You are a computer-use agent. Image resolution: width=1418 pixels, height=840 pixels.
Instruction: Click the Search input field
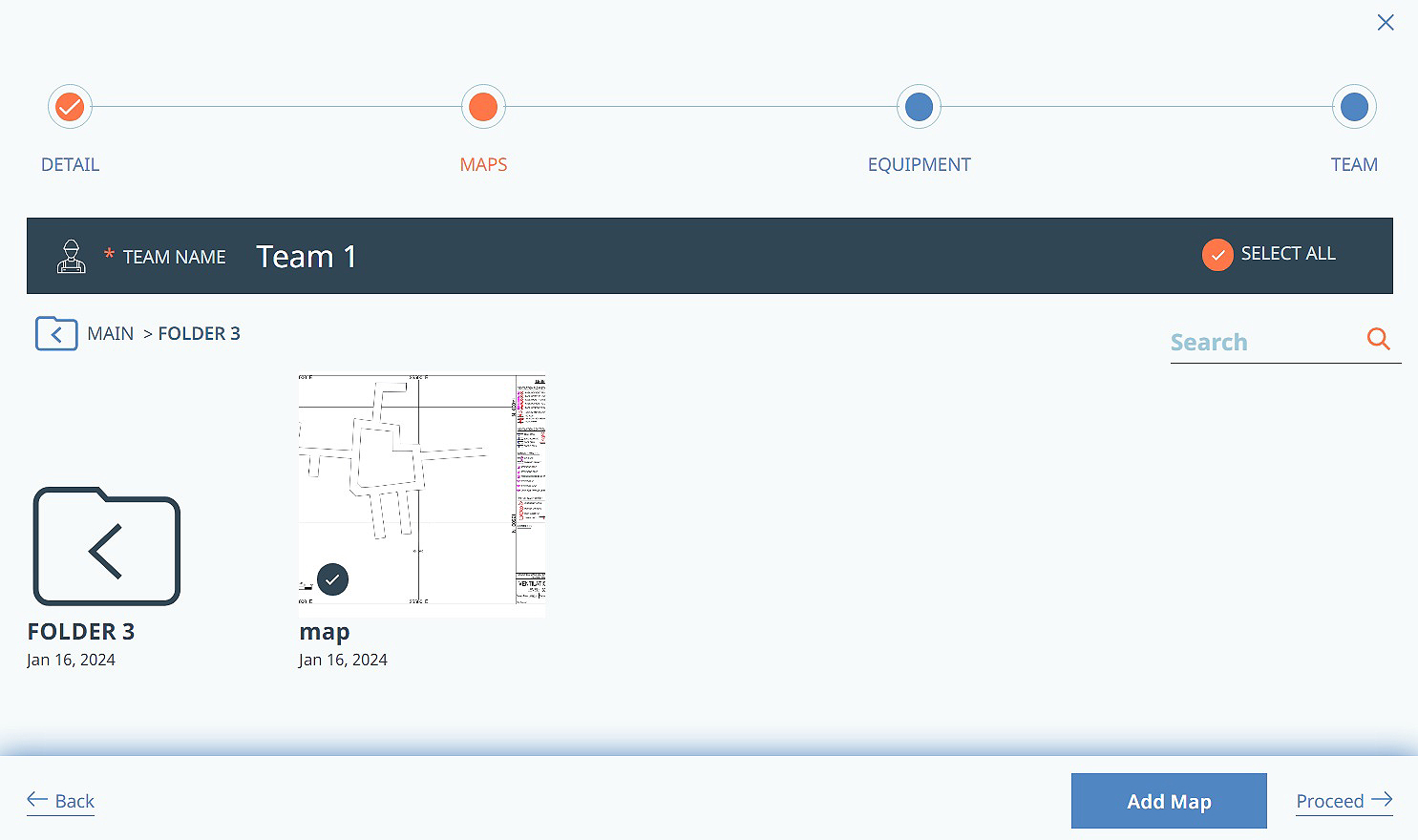pos(1265,343)
